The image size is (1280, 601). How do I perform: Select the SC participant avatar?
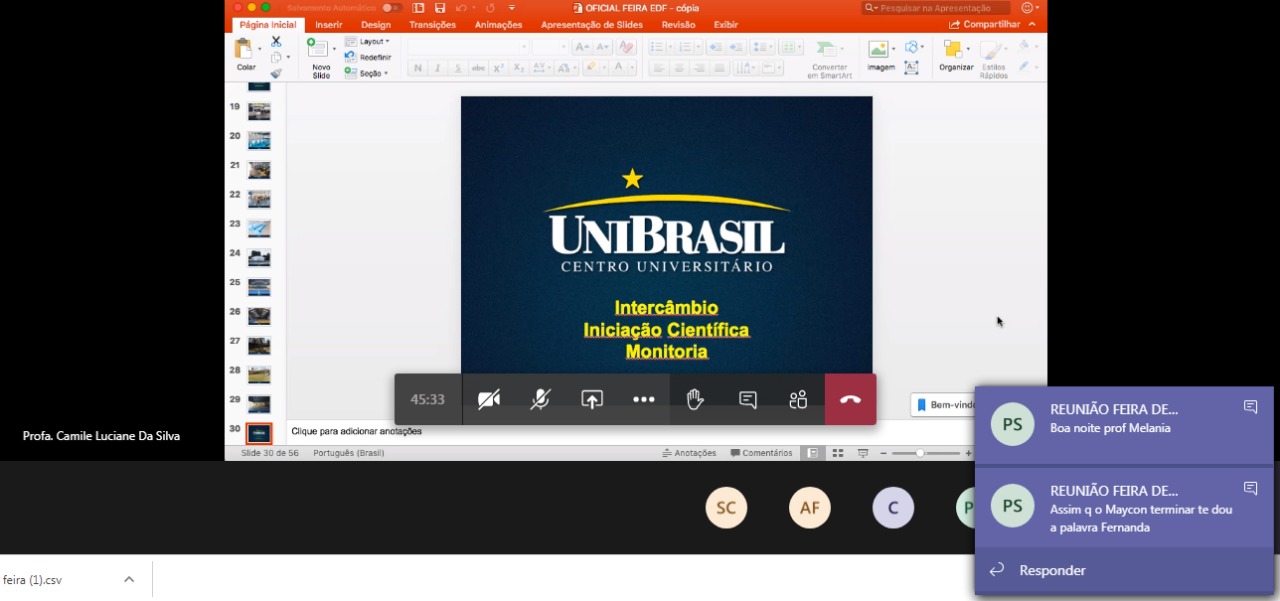click(x=726, y=508)
